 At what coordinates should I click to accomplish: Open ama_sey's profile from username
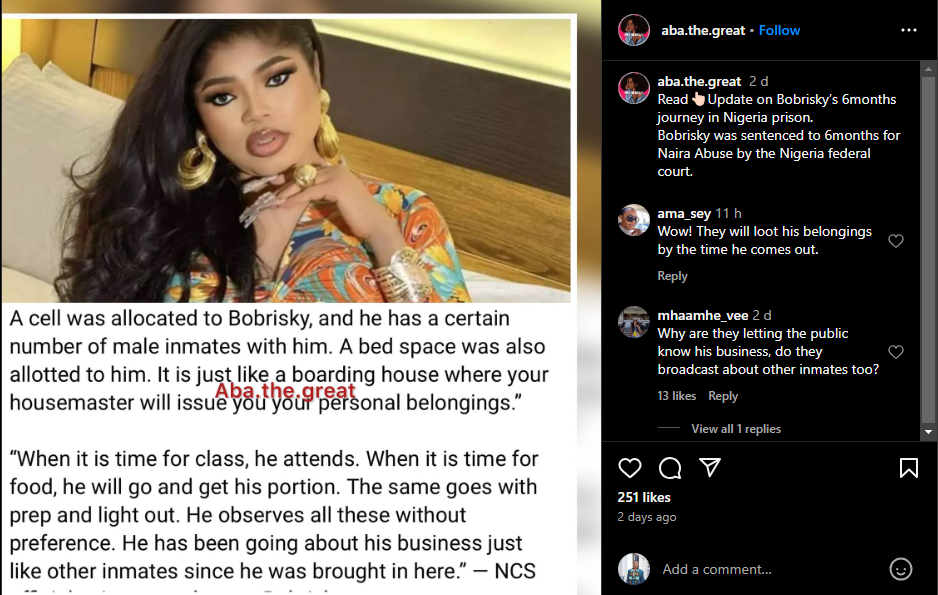click(684, 213)
